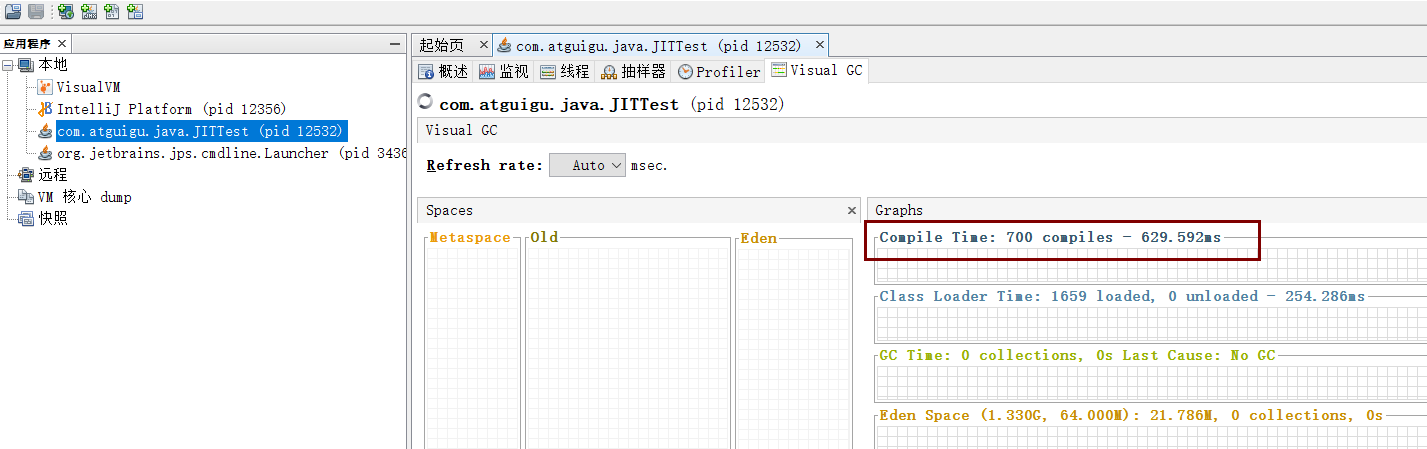This screenshot has width=1427, height=449.
Task: Click the Eden Space graph label
Action: point(1131,415)
